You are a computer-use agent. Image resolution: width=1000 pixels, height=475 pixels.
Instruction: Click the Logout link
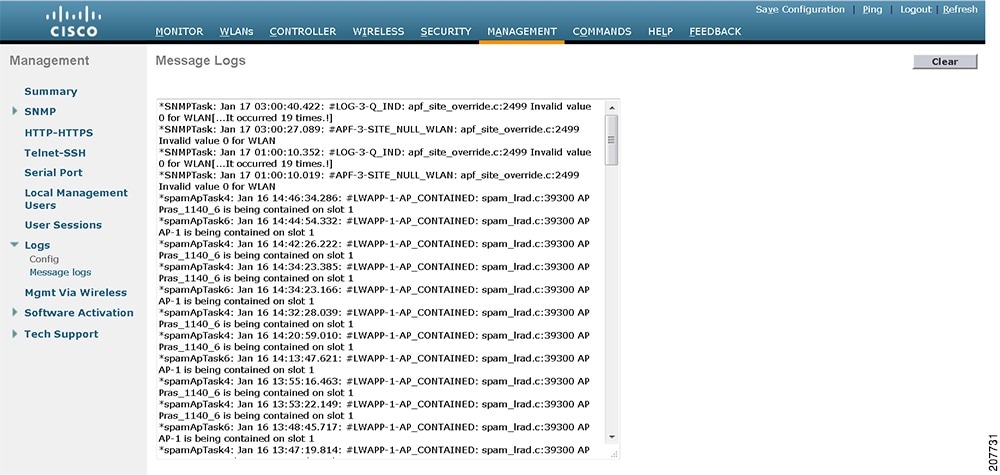coord(916,10)
